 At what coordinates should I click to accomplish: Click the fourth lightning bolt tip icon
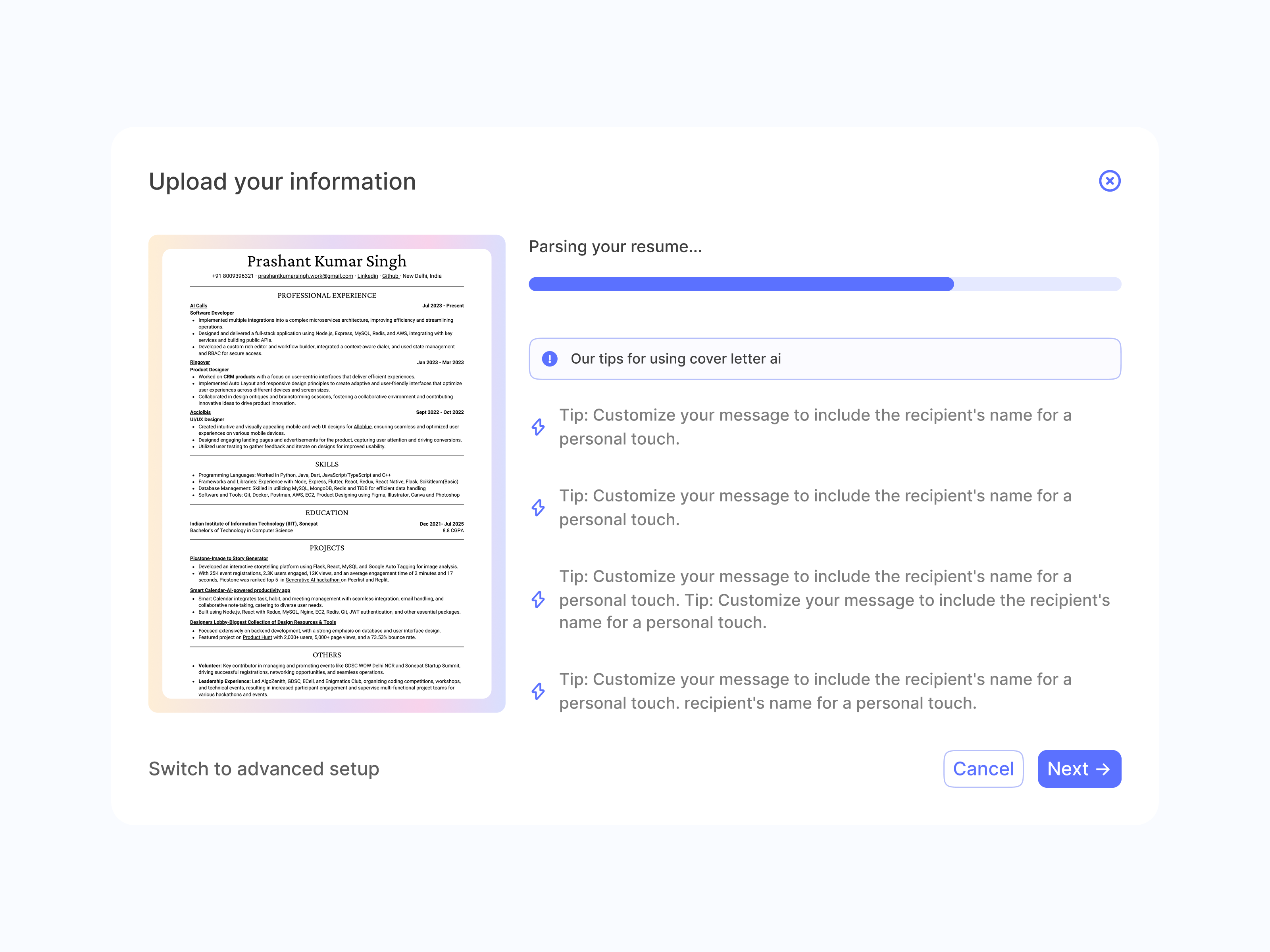coord(538,691)
